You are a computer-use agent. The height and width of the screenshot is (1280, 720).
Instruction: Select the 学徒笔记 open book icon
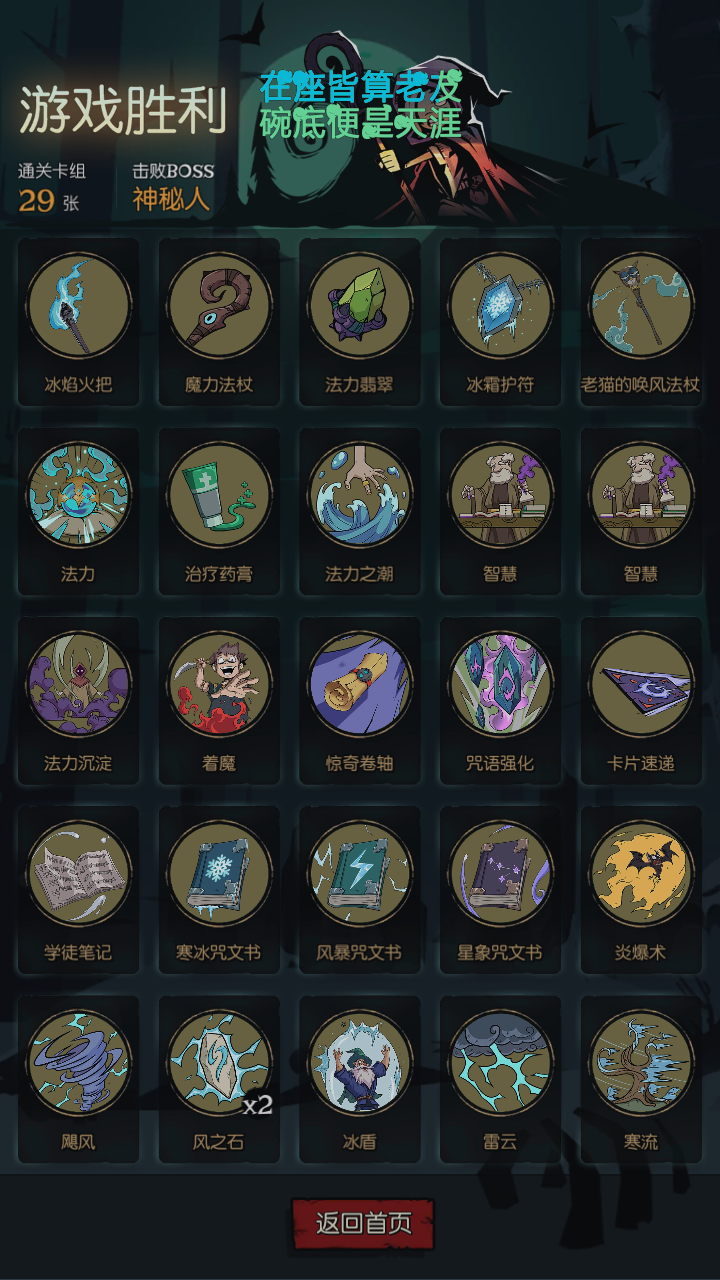click(x=78, y=874)
